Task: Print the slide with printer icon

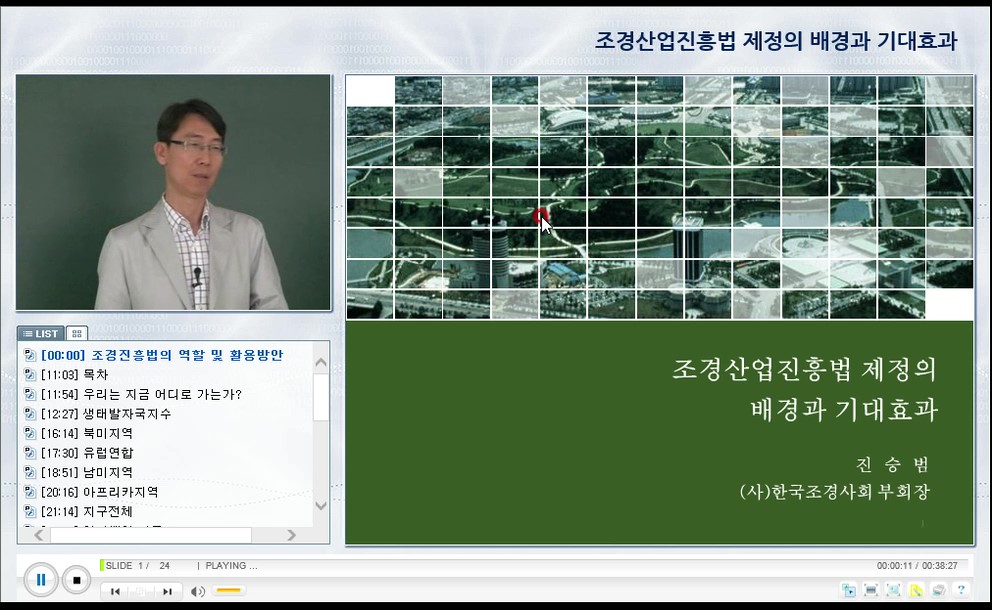Action: [x=939, y=590]
